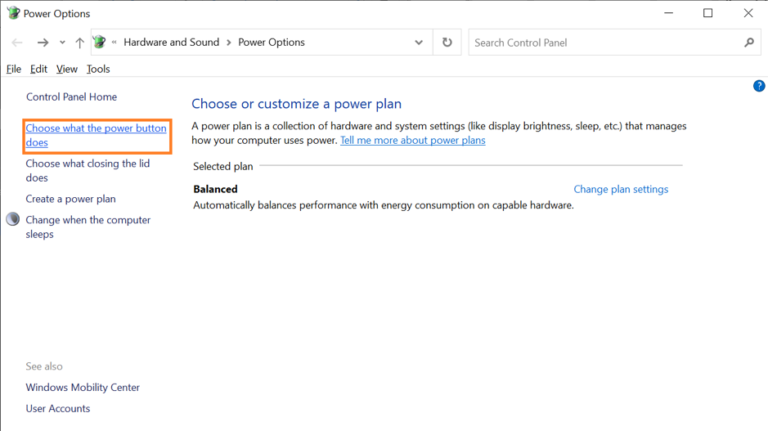Image resolution: width=768 pixels, height=431 pixels.
Task: Click the address bar Control Panel icon
Action: (99, 43)
